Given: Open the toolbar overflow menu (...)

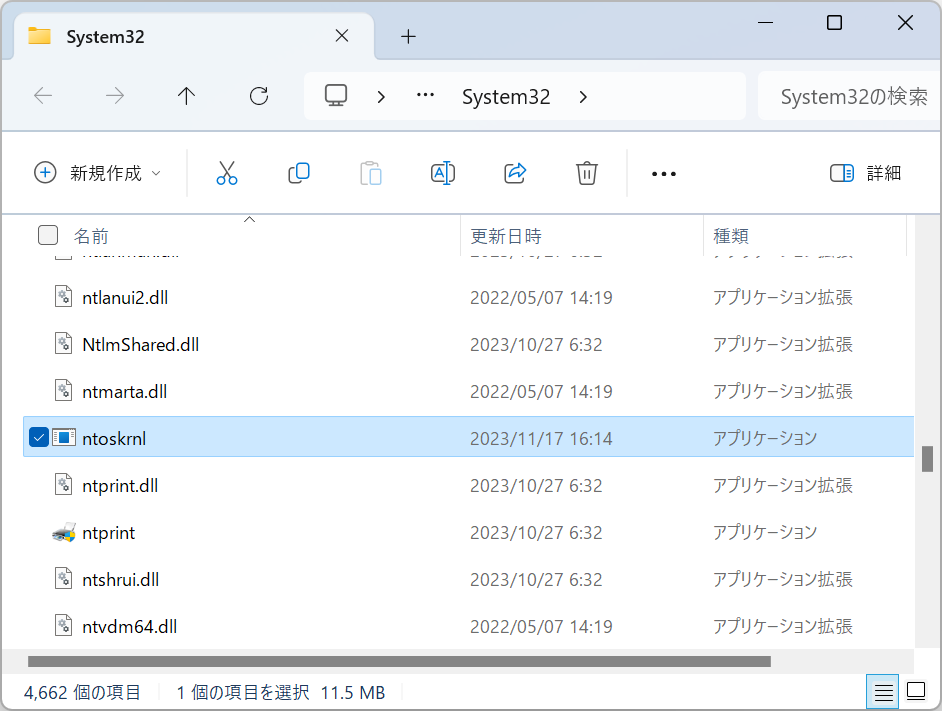Looking at the screenshot, I should point(663,172).
